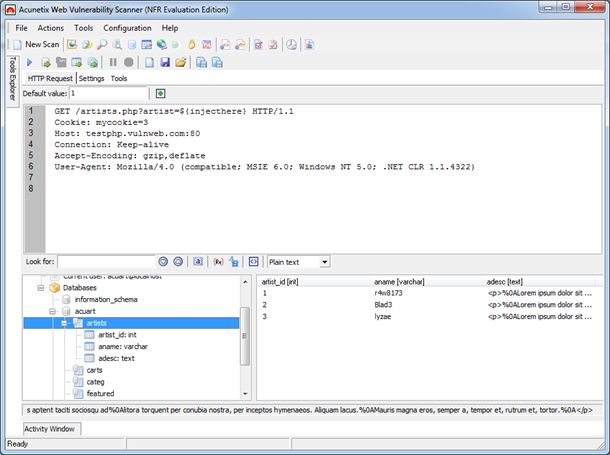The width and height of the screenshot is (610, 455).
Task: Open the Plain text syntax dropdown
Action: click(324, 262)
